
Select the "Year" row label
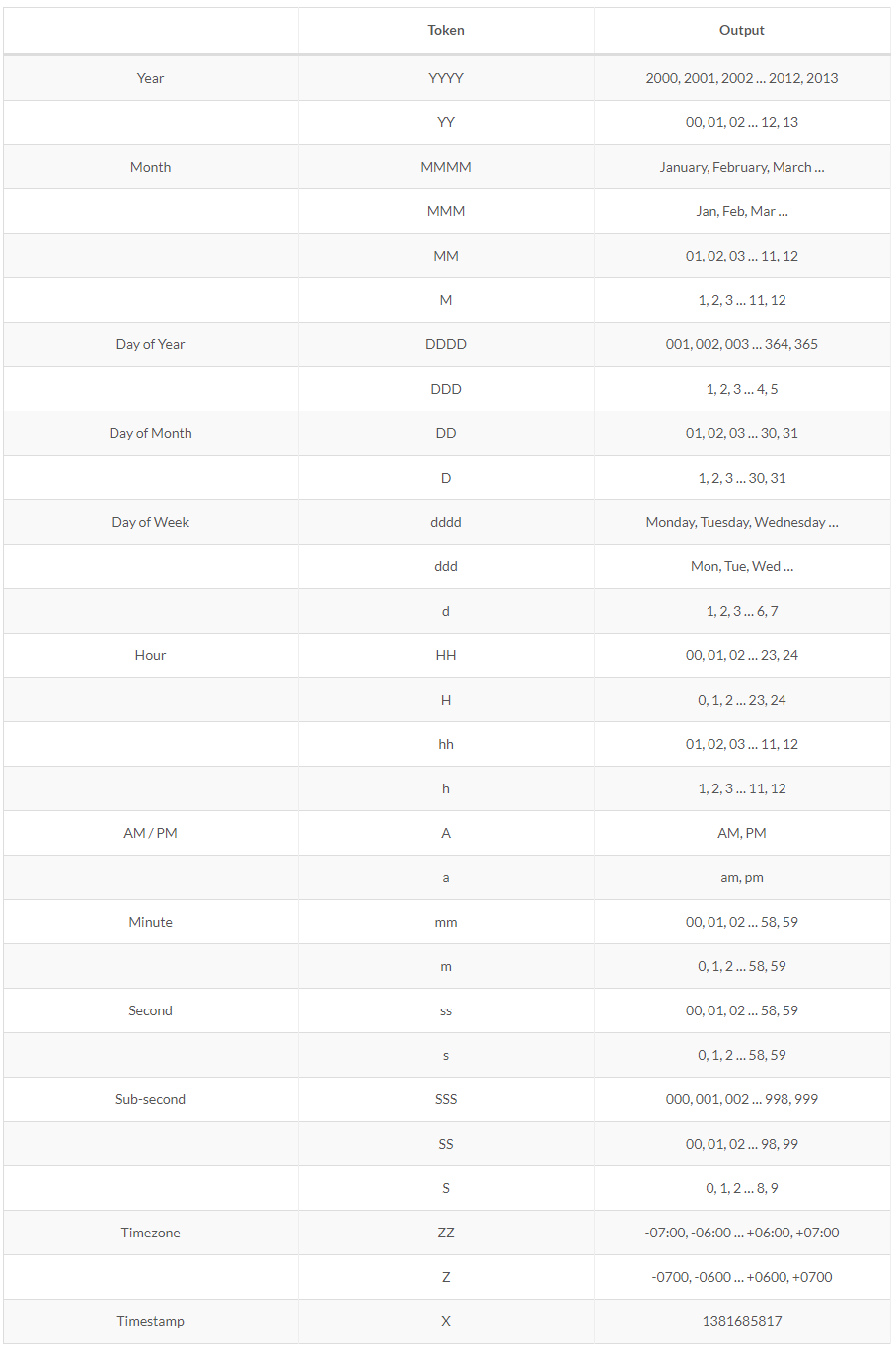coord(150,78)
